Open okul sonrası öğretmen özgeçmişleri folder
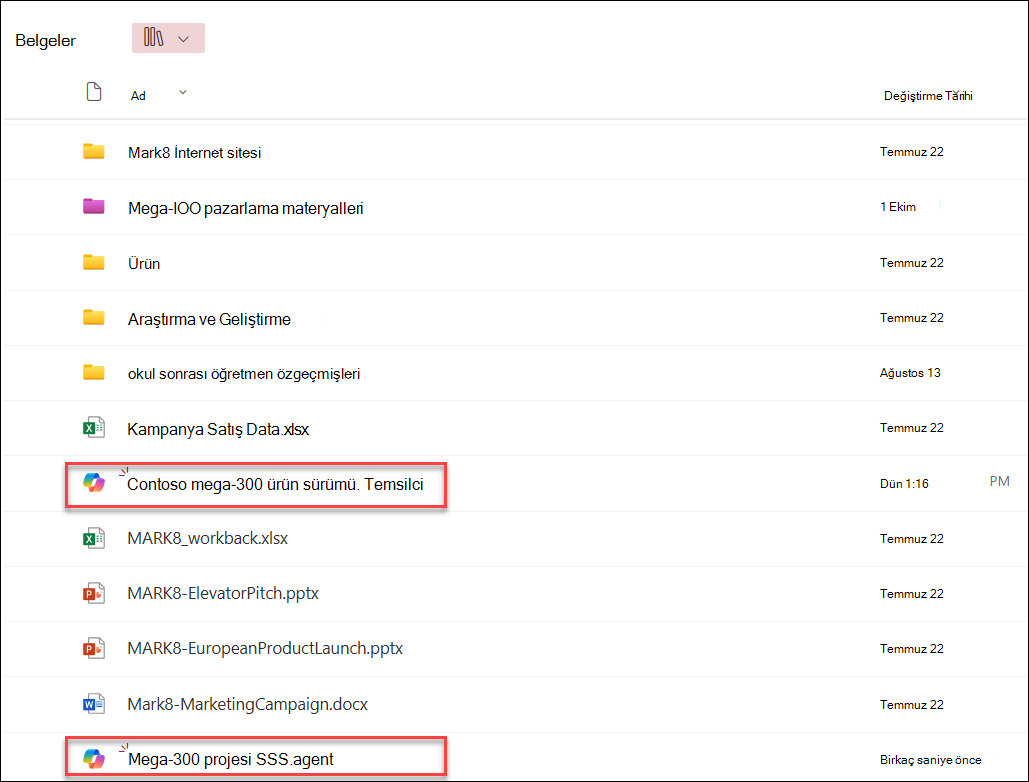1029x782 pixels. click(243, 374)
